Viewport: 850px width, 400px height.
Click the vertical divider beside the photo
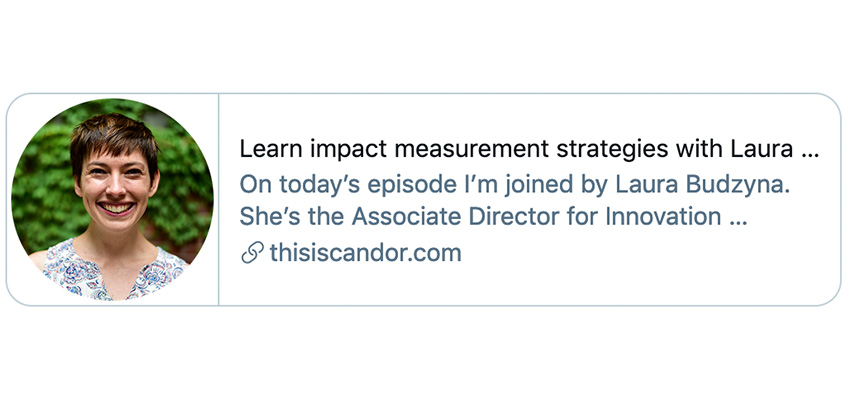click(x=218, y=199)
